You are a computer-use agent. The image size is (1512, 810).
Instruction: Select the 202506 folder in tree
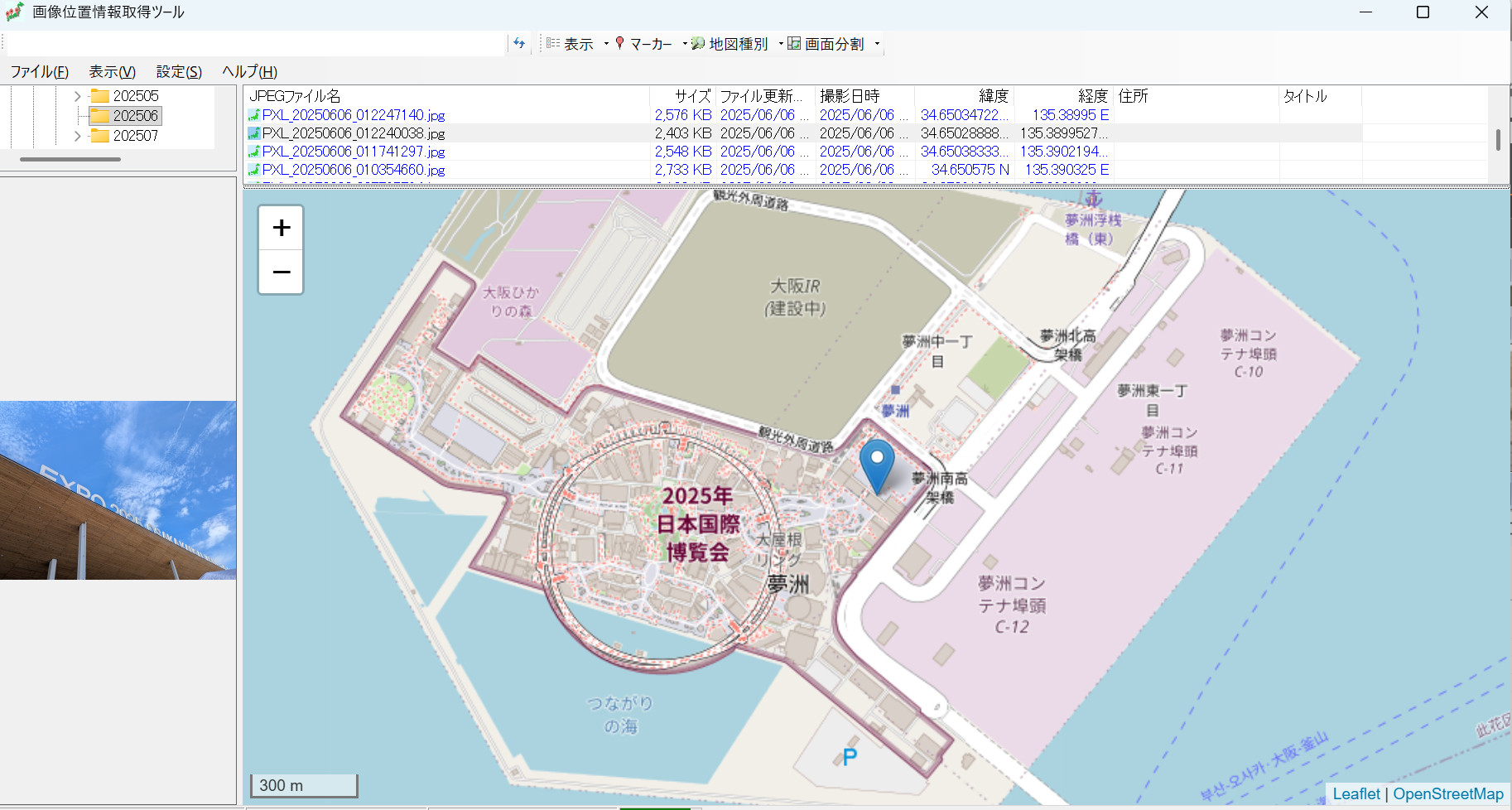pyautogui.click(x=135, y=116)
